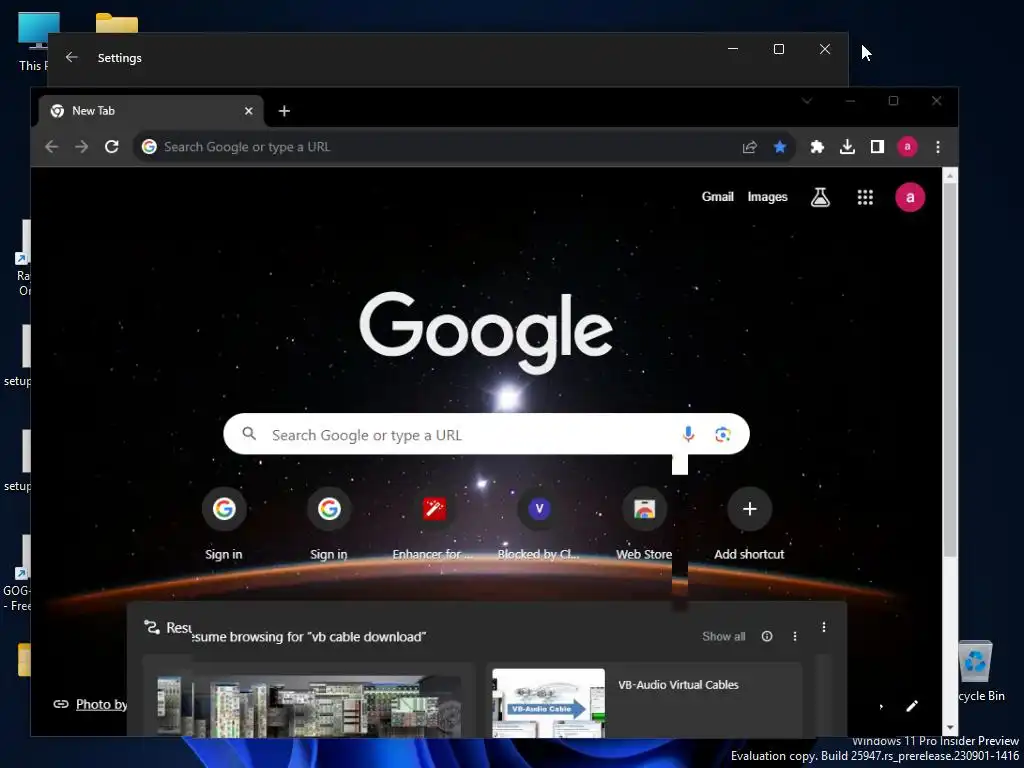Open Blocked by Cl... shortcut

[x=539, y=524]
